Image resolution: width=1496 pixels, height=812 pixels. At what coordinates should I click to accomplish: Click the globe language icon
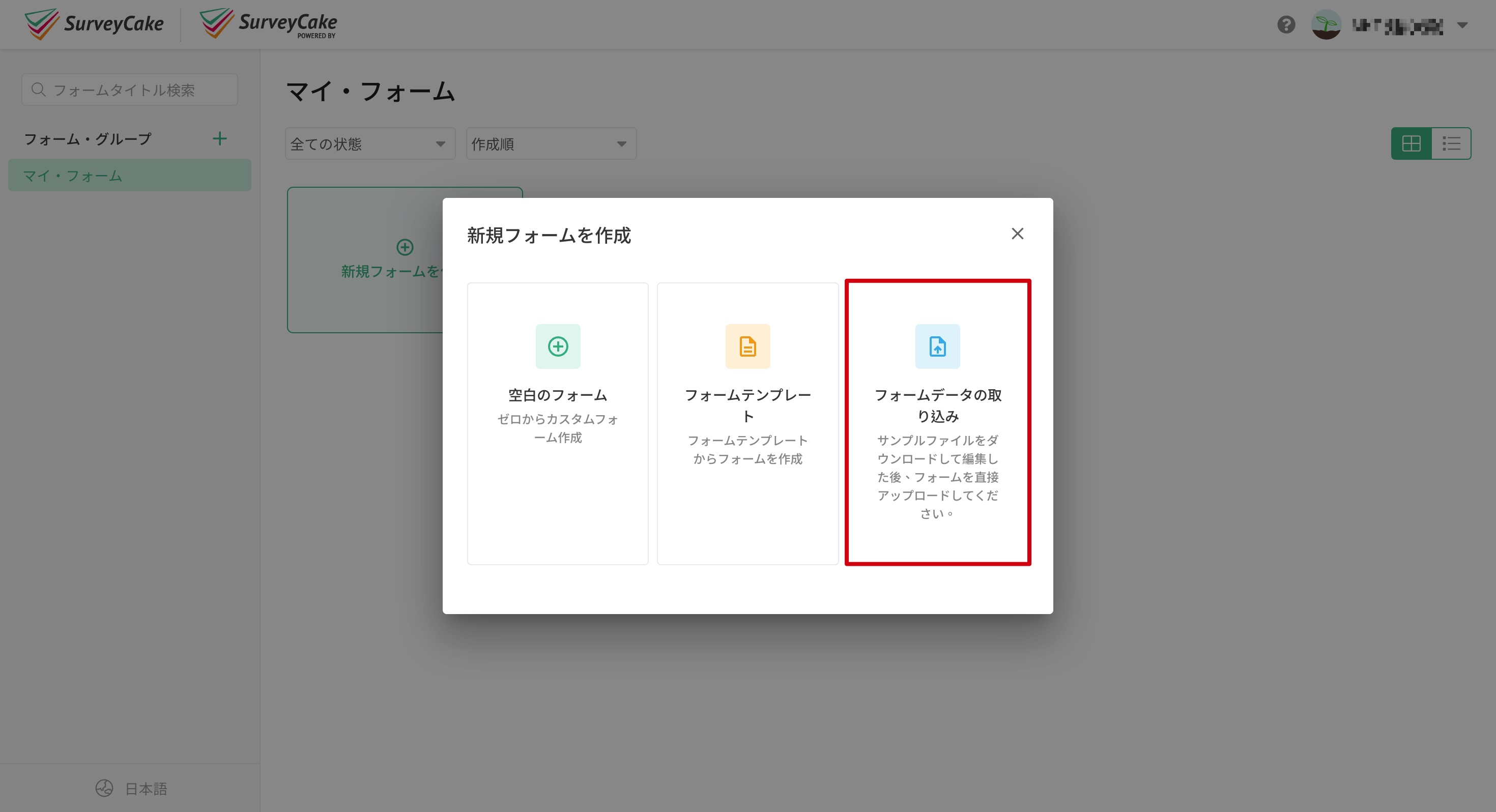point(104,788)
